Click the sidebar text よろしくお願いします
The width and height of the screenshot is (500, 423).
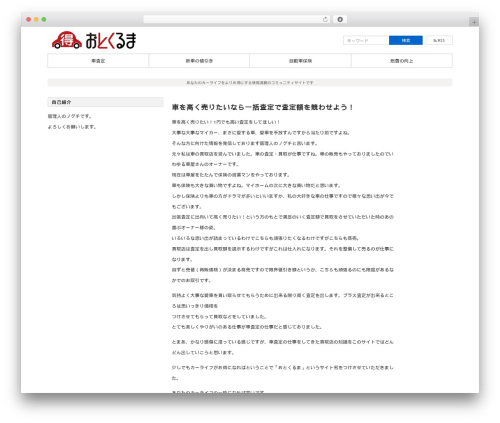point(72,127)
